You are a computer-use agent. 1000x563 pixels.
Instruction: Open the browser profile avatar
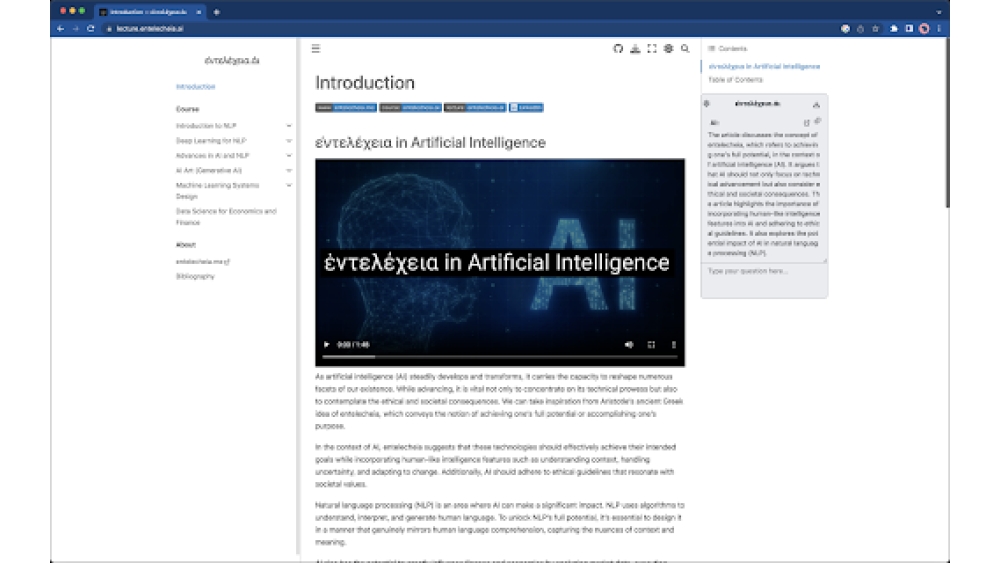(924, 29)
